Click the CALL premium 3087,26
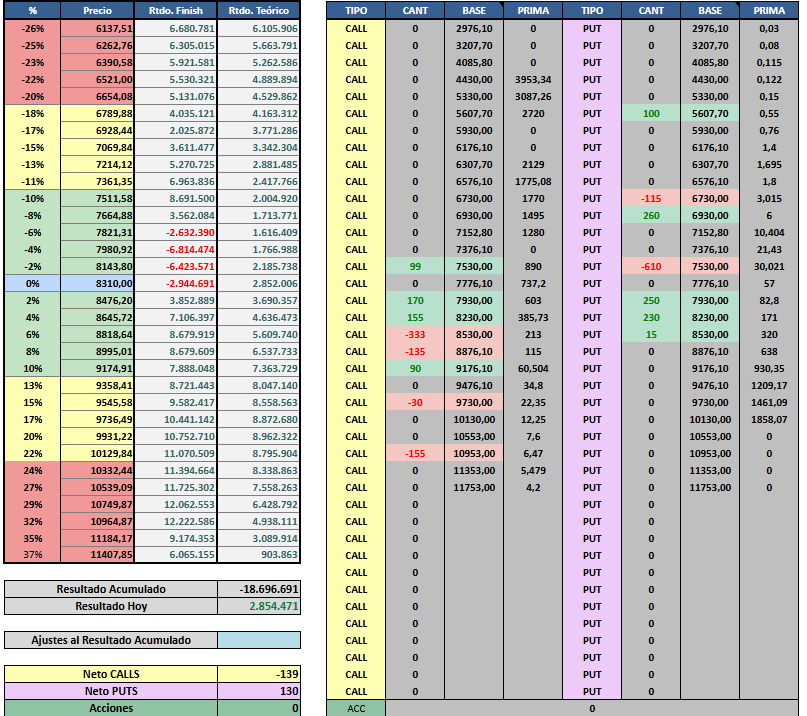 tap(533, 97)
